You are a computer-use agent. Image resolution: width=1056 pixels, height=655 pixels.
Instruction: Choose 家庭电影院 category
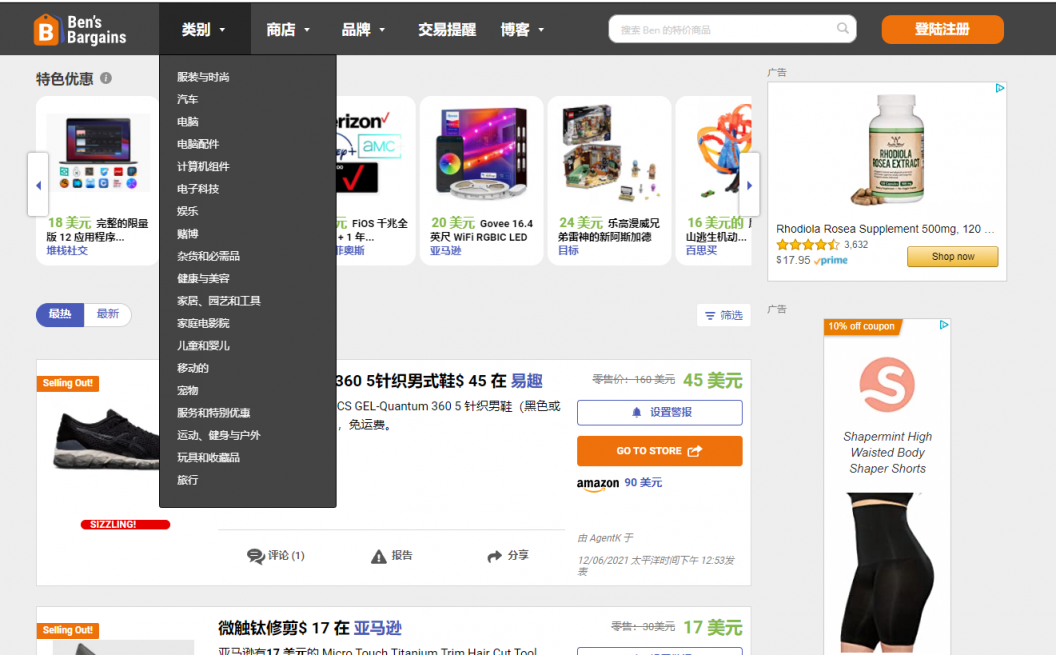[203, 323]
